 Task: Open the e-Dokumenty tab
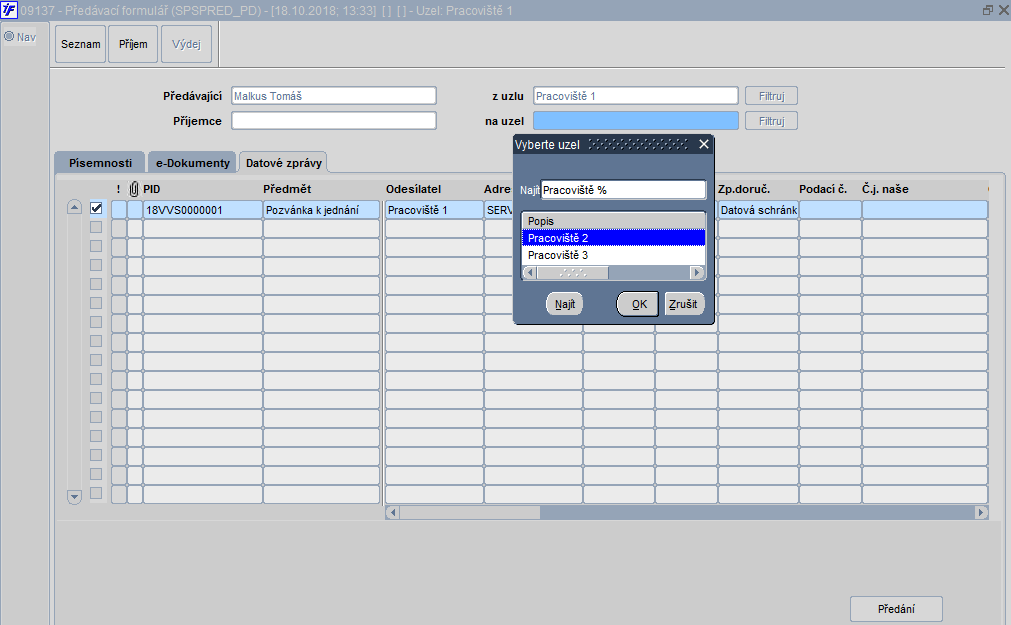(x=192, y=163)
